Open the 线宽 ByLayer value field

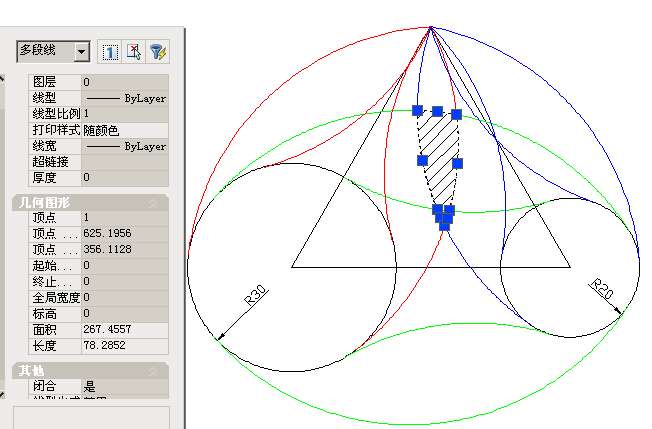125,146
